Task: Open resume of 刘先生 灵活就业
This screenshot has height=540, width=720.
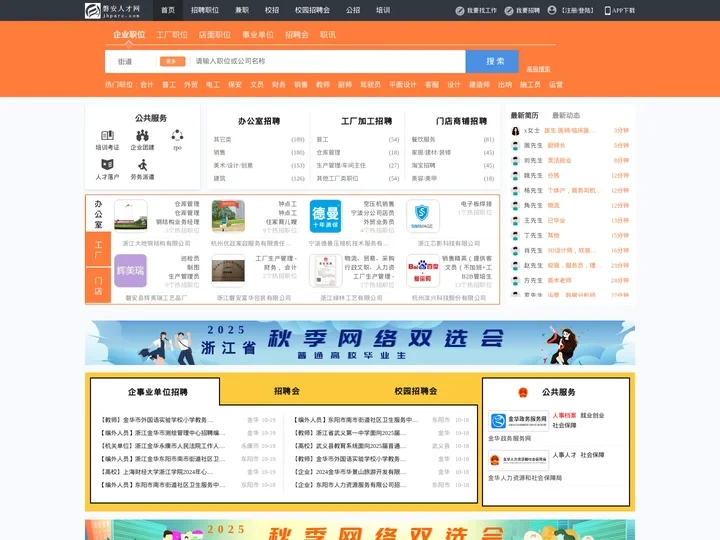Action: [571, 161]
